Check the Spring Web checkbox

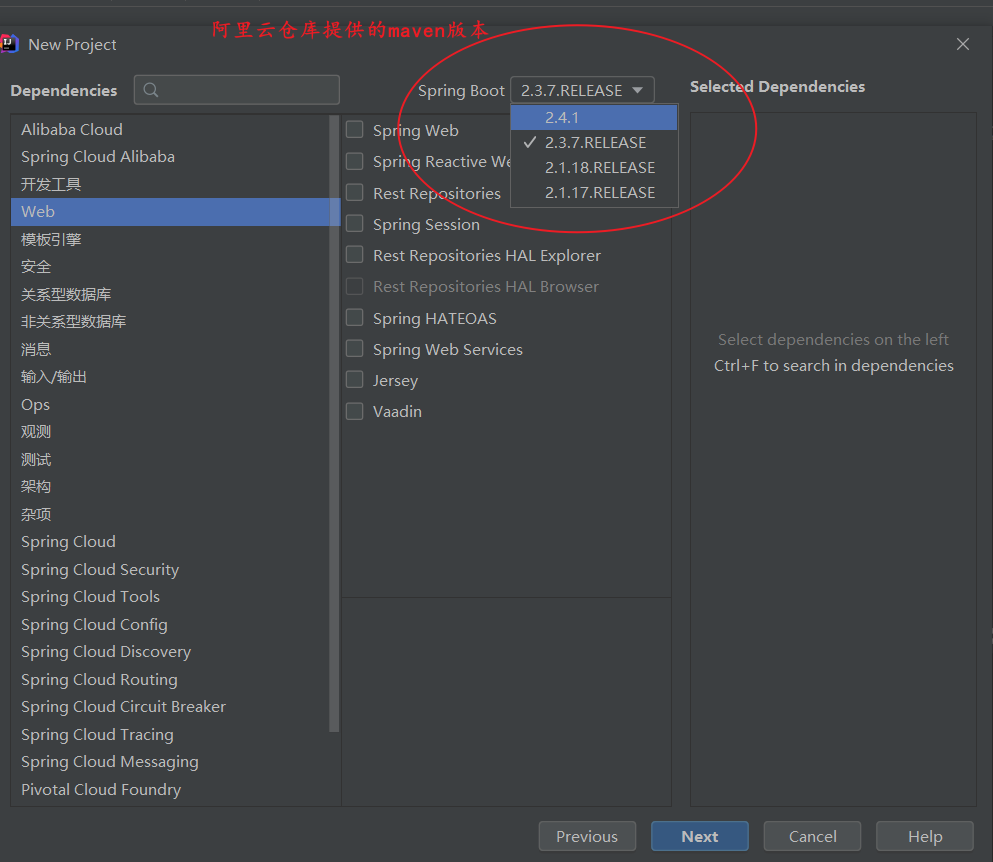tap(355, 130)
